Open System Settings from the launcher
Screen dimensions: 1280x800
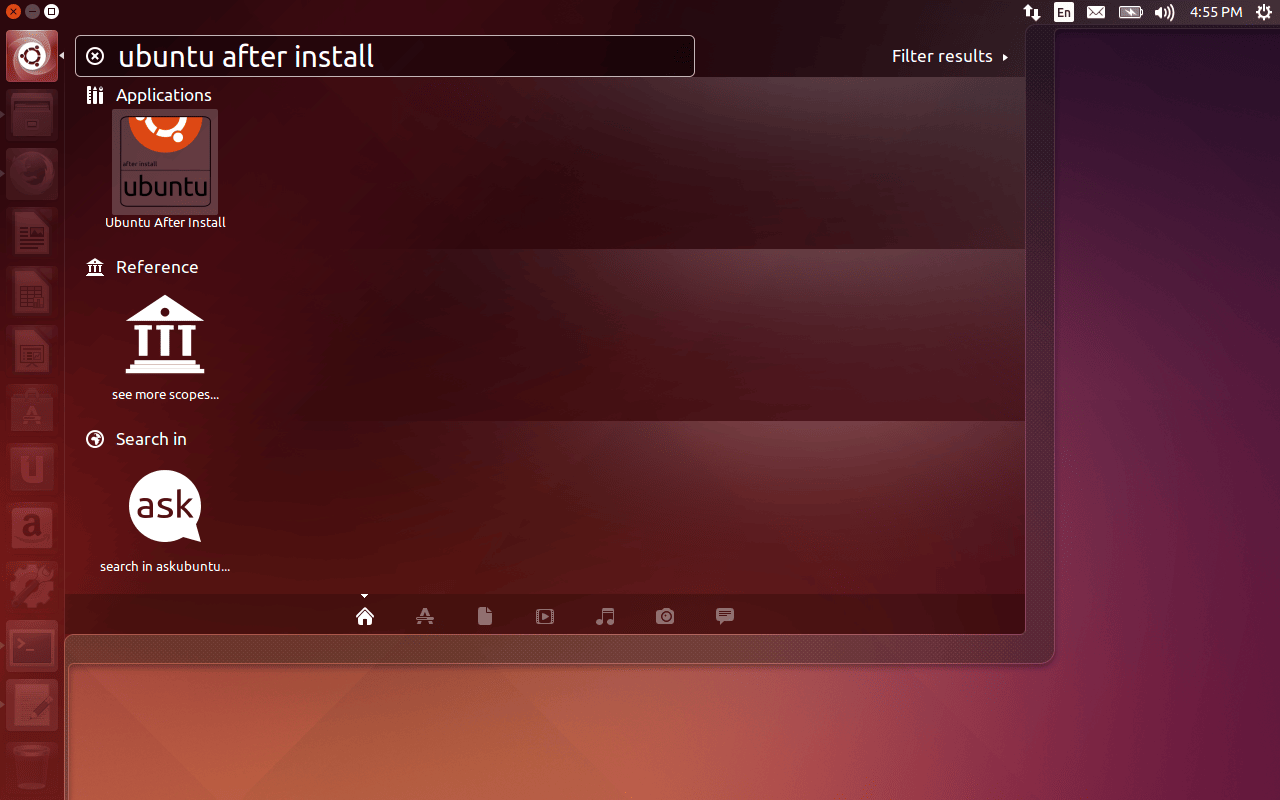click(x=31, y=586)
